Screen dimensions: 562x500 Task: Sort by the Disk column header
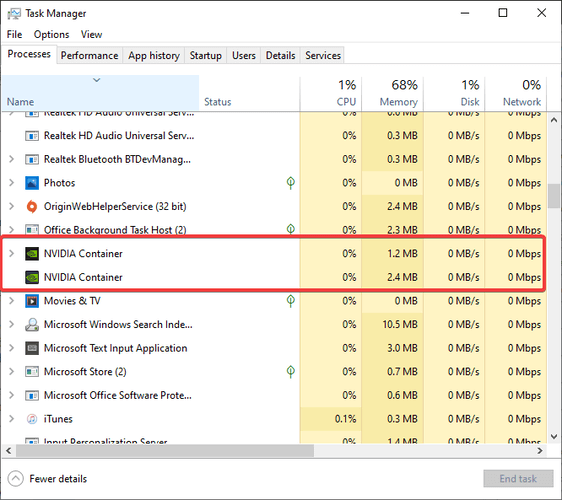click(454, 93)
